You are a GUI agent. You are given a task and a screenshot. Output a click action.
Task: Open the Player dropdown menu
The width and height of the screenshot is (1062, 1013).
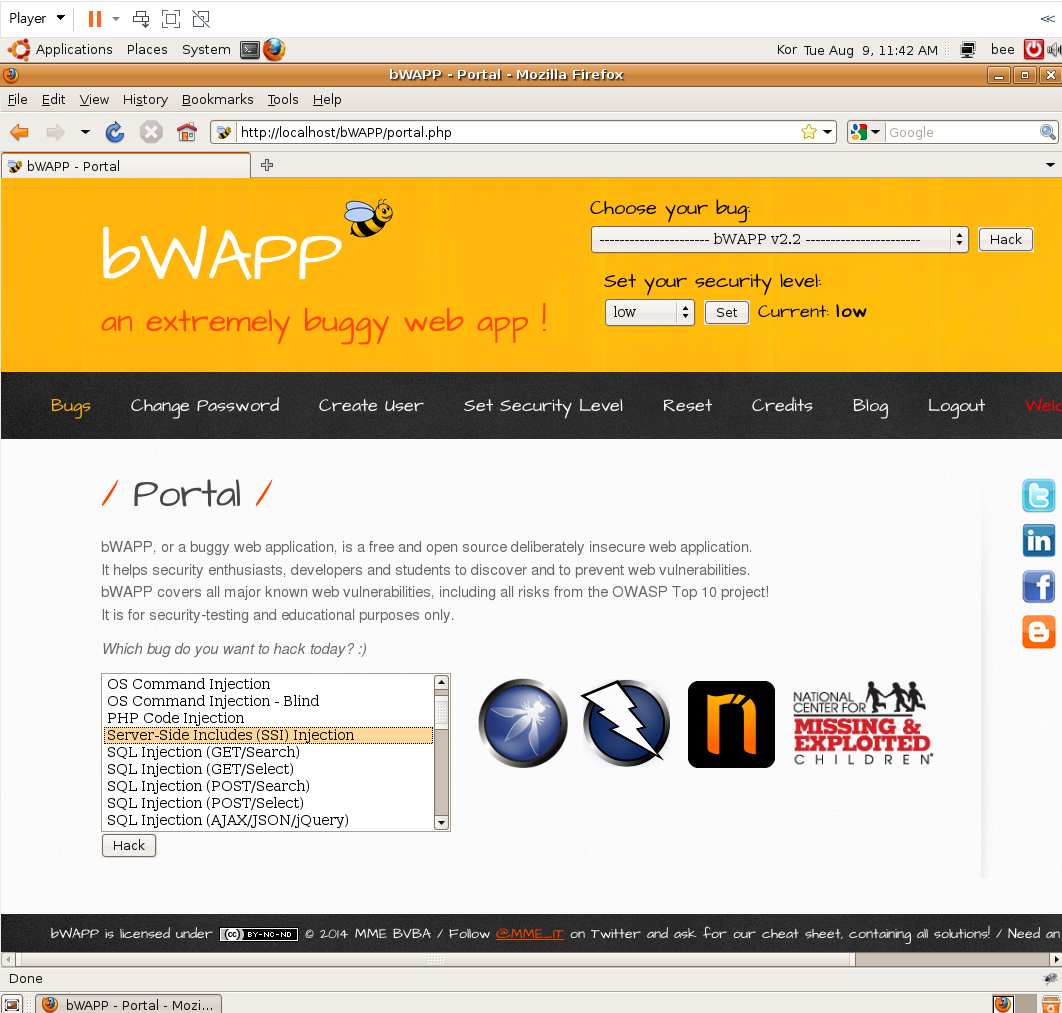(37, 18)
